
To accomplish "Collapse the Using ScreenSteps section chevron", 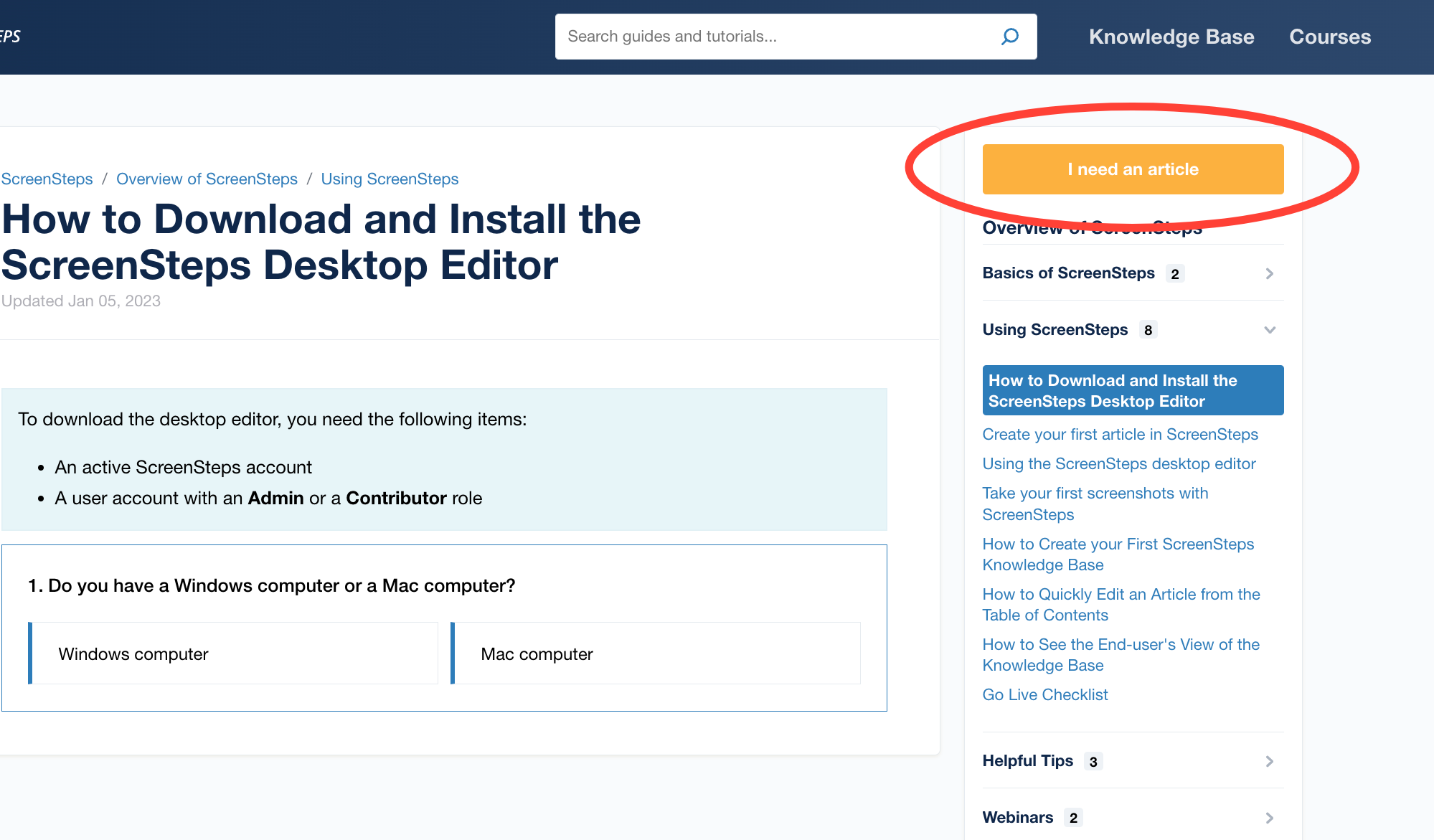I will (x=1269, y=330).
